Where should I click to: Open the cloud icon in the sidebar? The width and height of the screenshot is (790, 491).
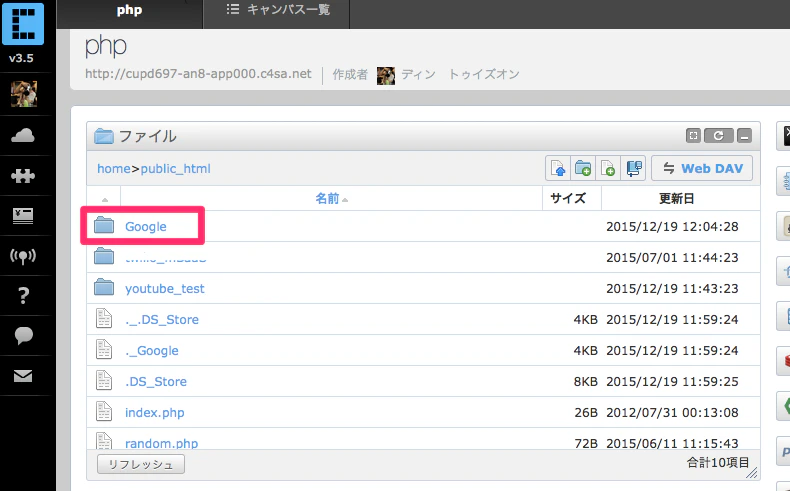click(x=23, y=135)
